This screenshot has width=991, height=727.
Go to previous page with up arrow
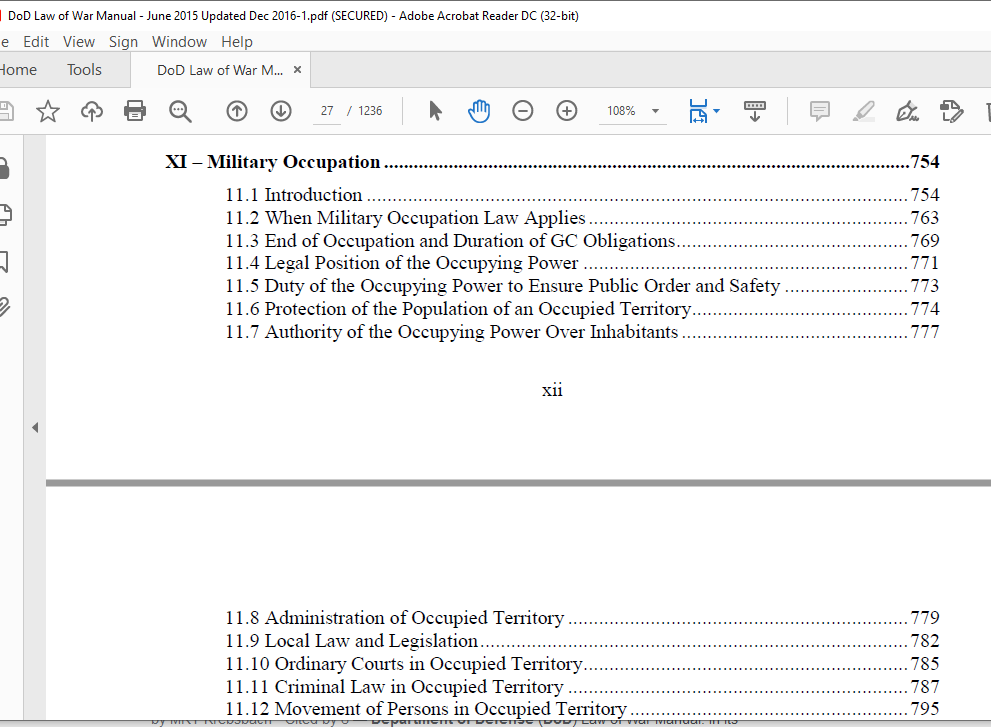[237, 111]
